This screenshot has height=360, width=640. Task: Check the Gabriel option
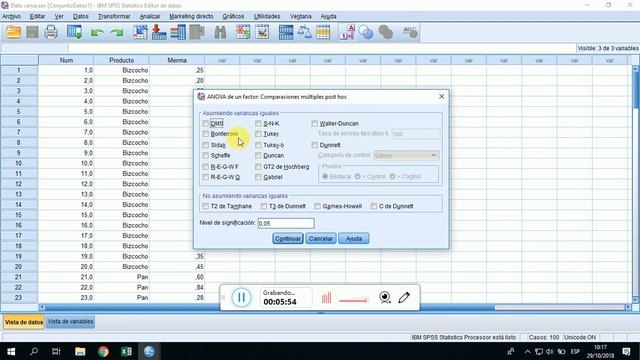click(x=258, y=177)
